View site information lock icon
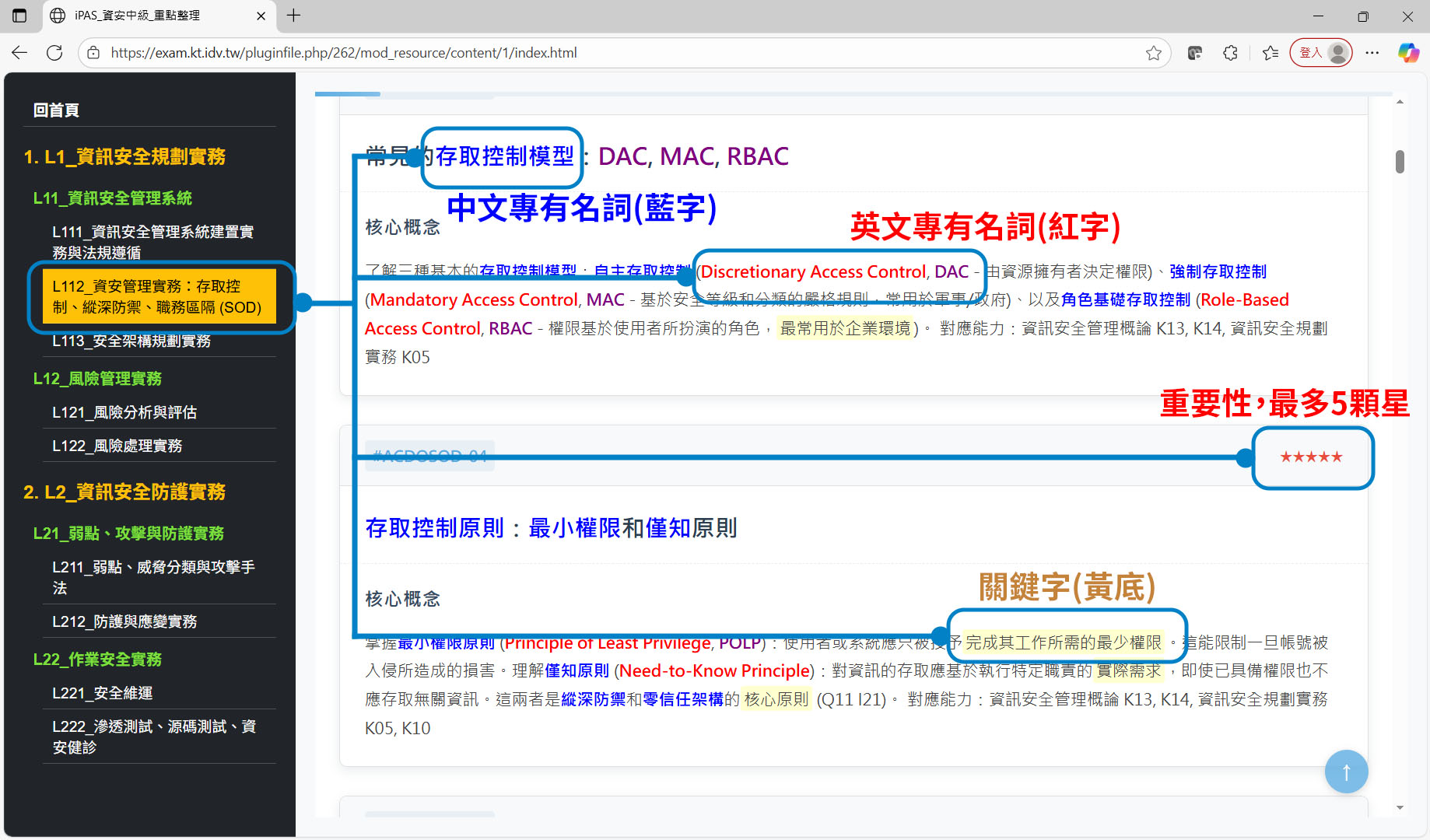Viewport: 1430px width, 840px height. coord(93,53)
